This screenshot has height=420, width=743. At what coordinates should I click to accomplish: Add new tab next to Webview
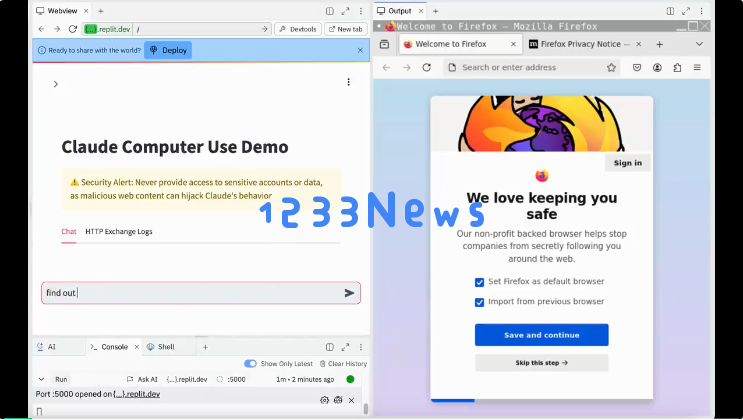coord(100,11)
